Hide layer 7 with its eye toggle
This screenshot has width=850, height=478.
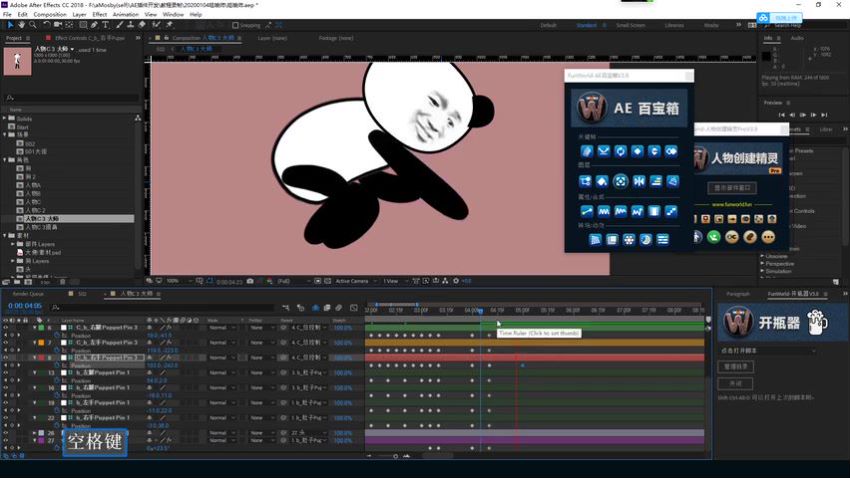pyautogui.click(x=6, y=343)
